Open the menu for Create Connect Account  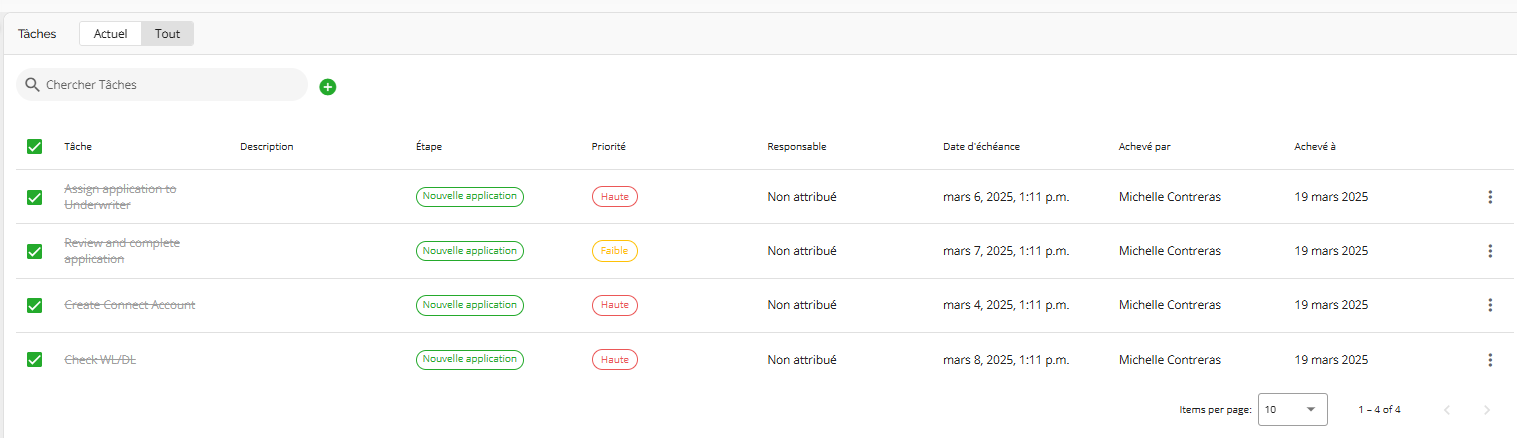click(x=1489, y=305)
